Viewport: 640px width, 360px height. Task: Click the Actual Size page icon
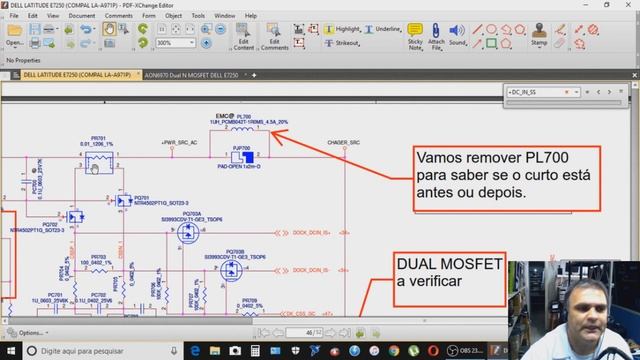pos(162,29)
